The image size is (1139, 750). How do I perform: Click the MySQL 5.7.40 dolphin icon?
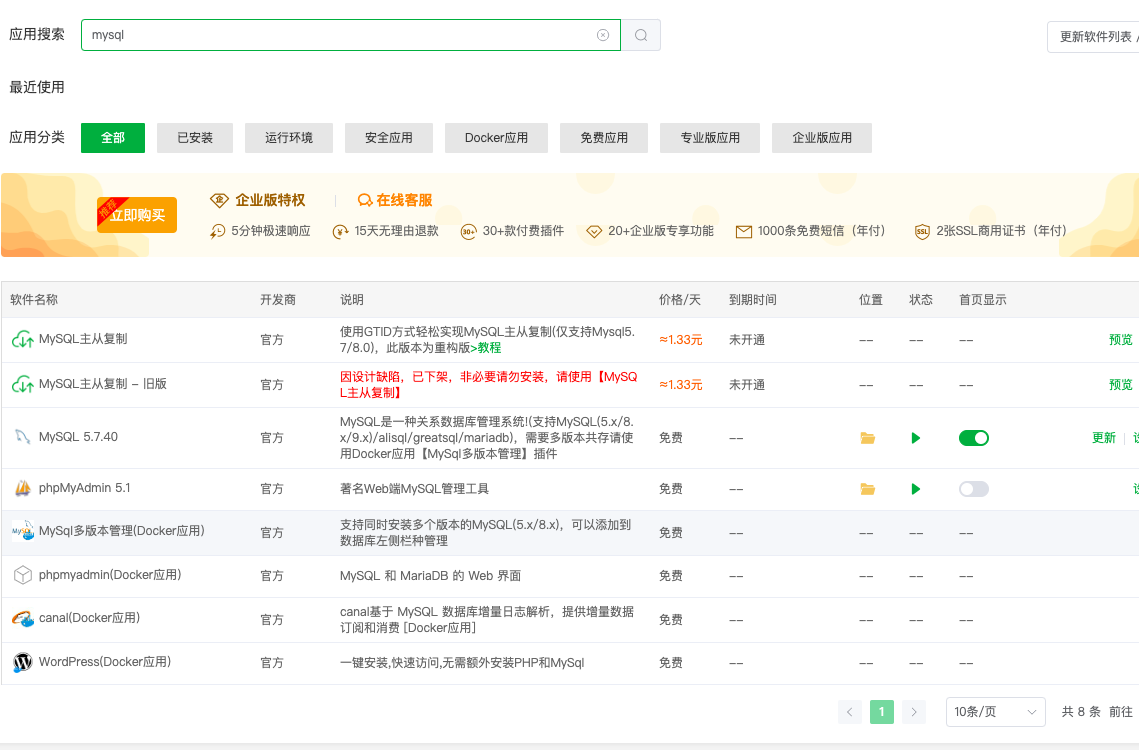pos(23,437)
